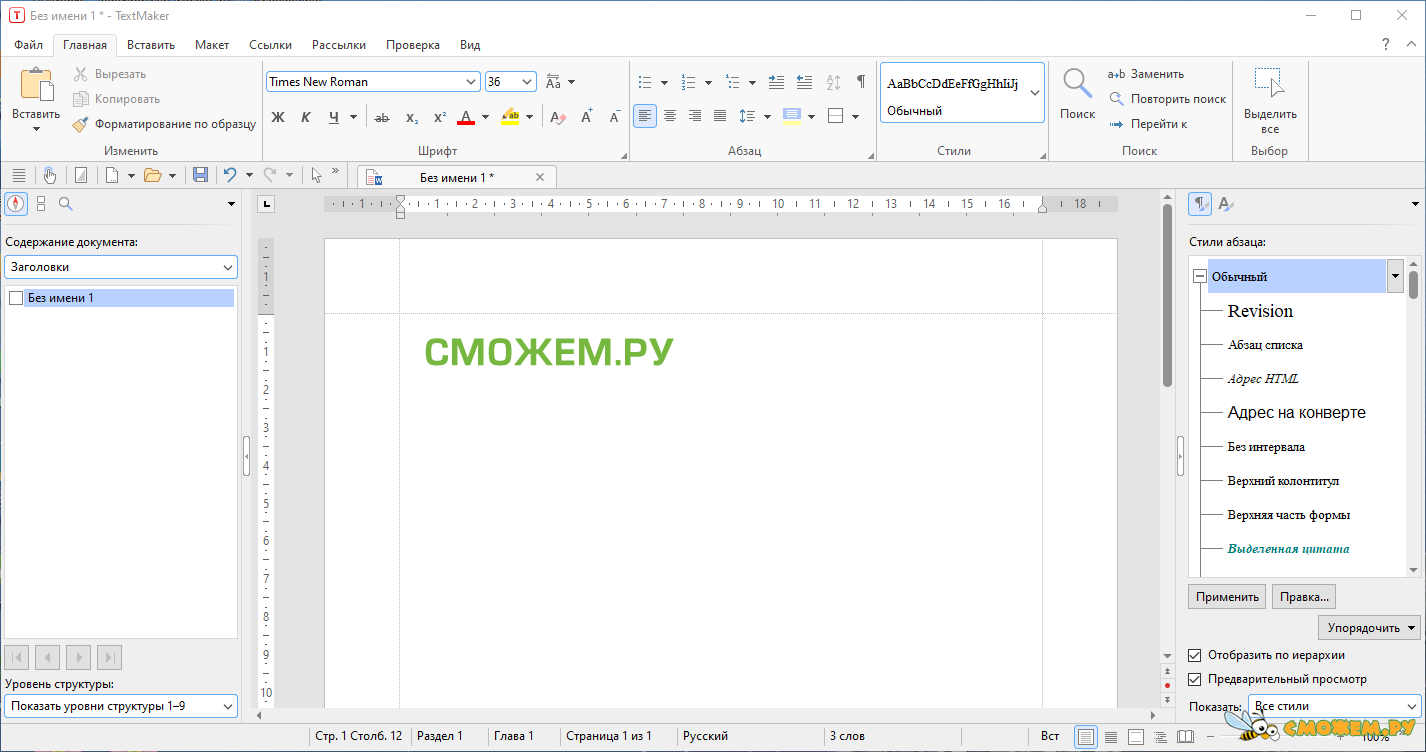1426x752 pixels.
Task: Apply strikethrough formatting
Action: [382, 117]
